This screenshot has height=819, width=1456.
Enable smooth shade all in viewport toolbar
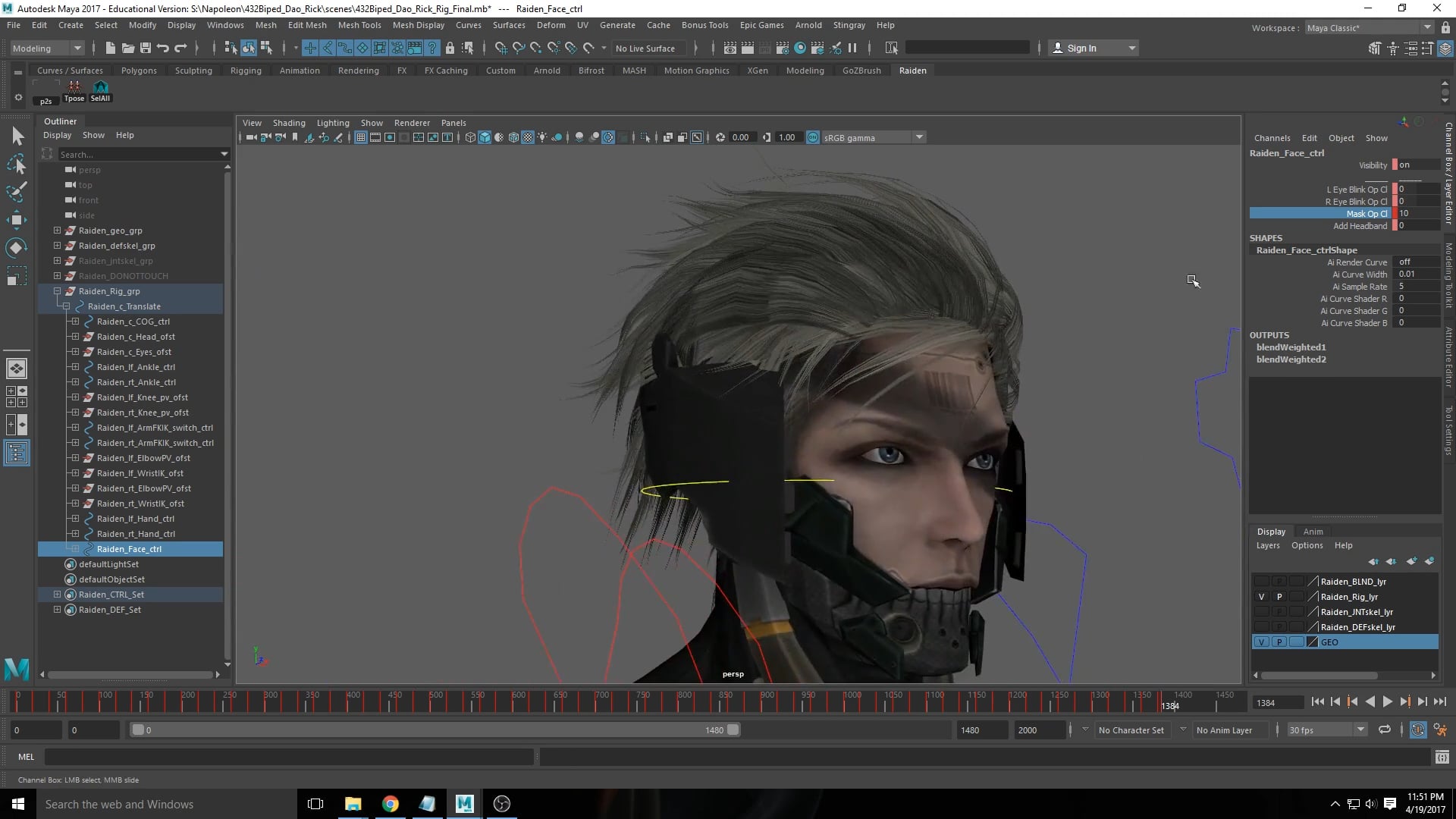(485, 137)
